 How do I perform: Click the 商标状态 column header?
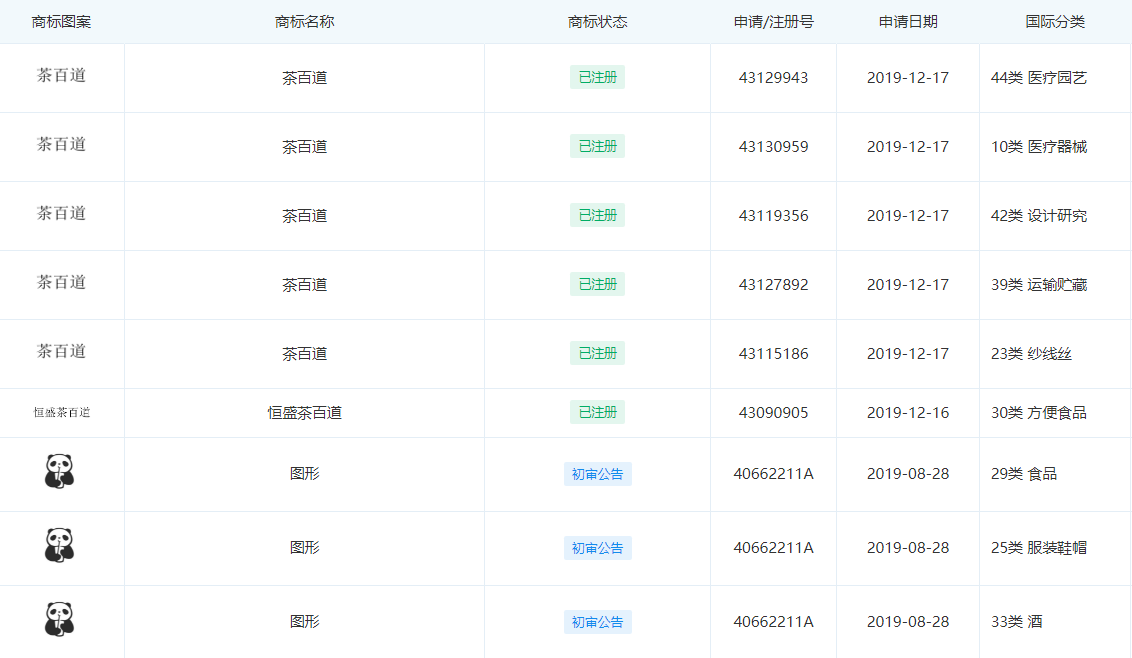[x=598, y=22]
